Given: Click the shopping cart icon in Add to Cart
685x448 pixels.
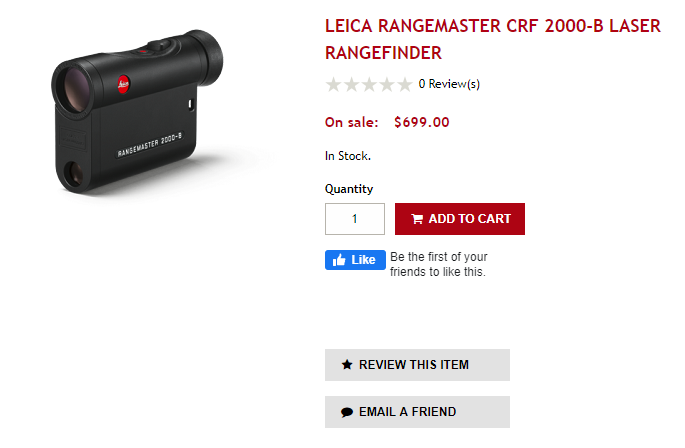Looking at the screenshot, I should coord(417,219).
